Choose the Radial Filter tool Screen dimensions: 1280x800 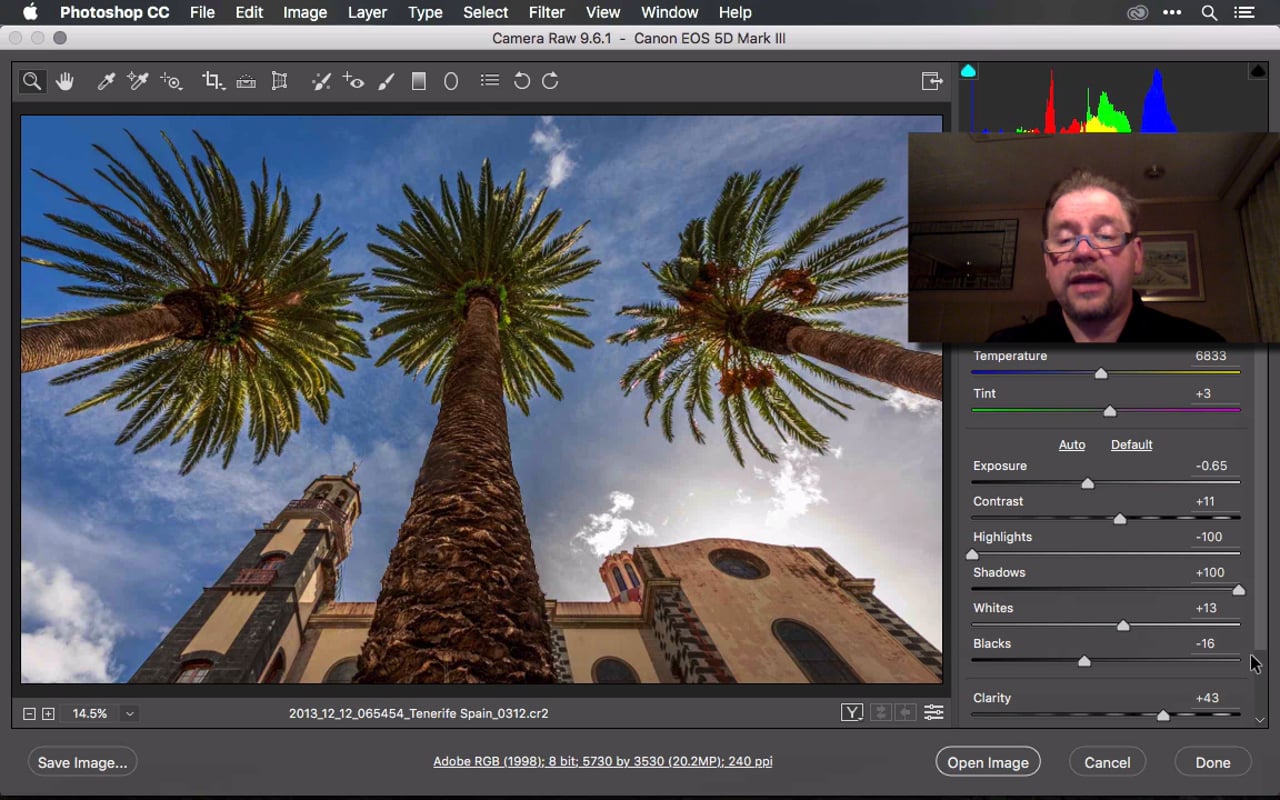click(x=451, y=81)
